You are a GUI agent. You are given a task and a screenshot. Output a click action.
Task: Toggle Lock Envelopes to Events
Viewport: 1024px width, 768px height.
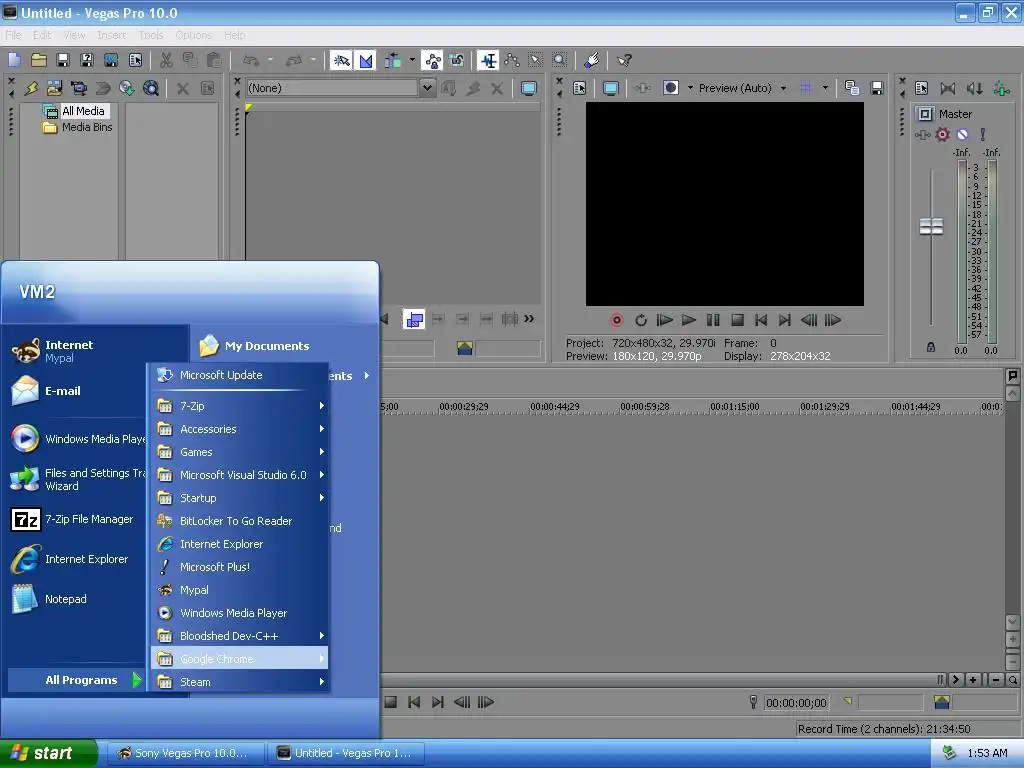pos(432,61)
